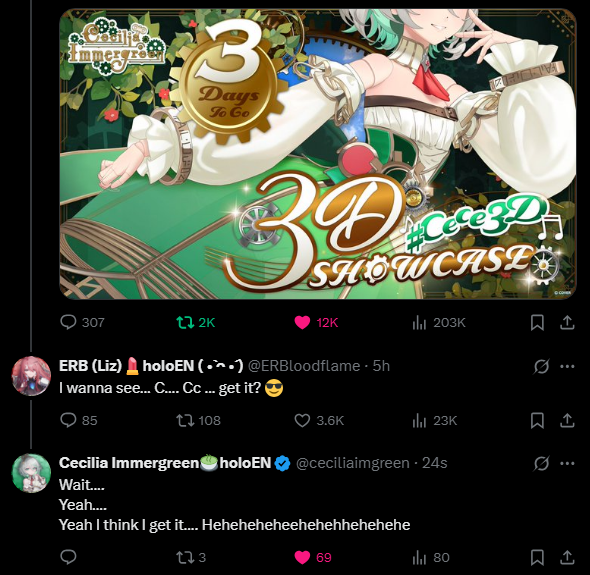Visit the @ERBloodflame profile handle

pyautogui.click(x=304, y=366)
